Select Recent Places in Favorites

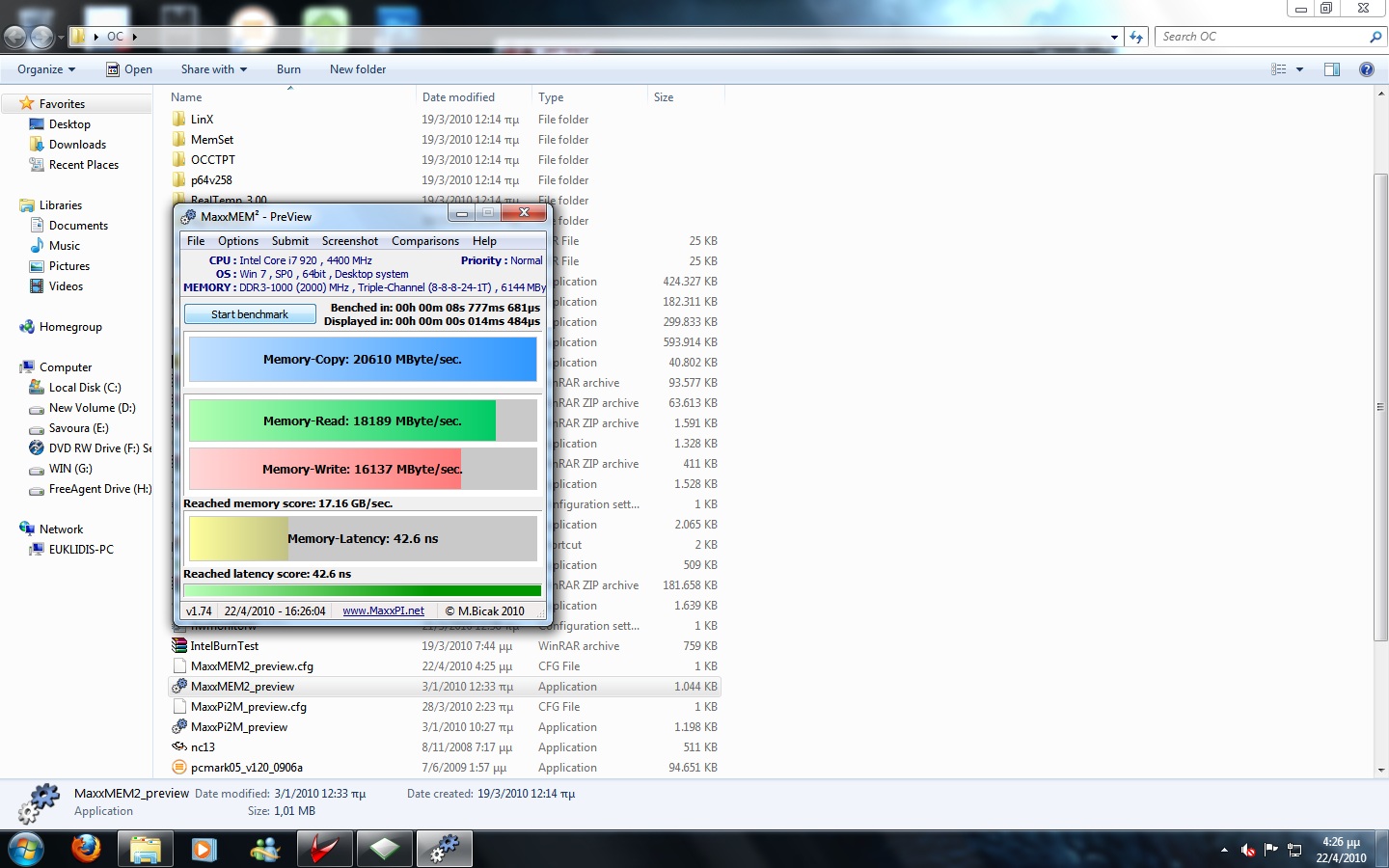tap(83, 165)
